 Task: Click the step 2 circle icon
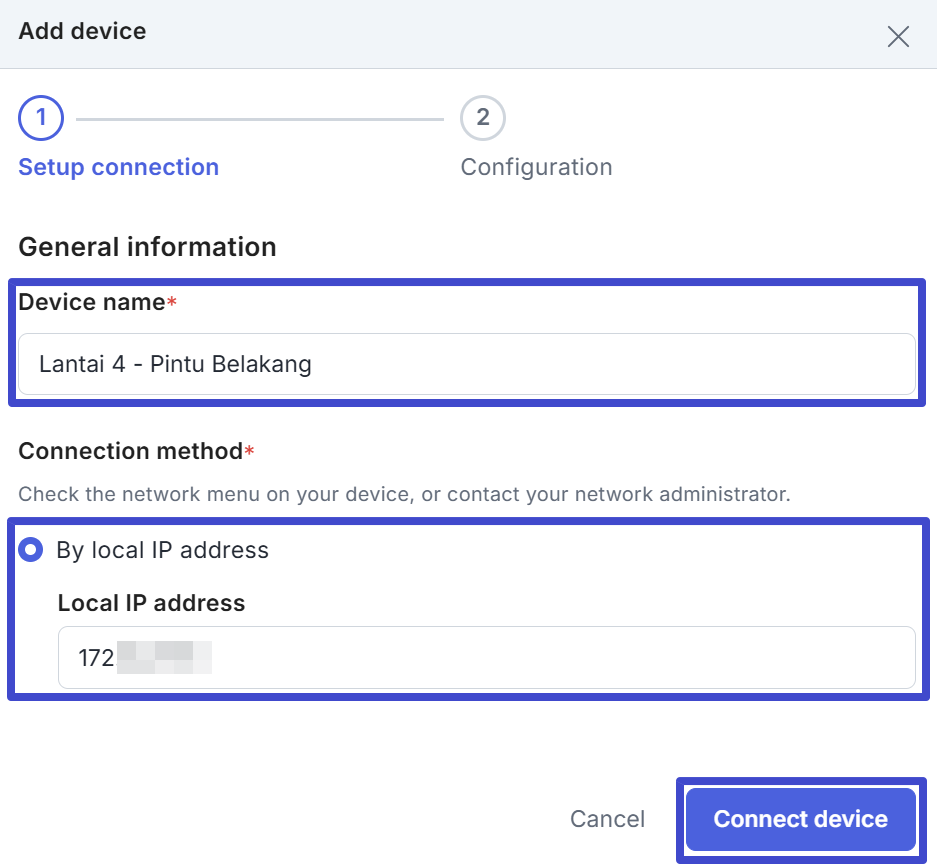pyautogui.click(x=482, y=118)
